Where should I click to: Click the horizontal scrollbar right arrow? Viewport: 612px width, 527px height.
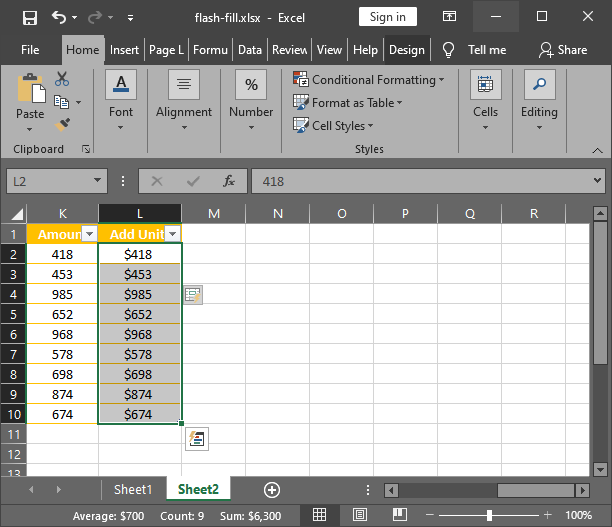583,490
